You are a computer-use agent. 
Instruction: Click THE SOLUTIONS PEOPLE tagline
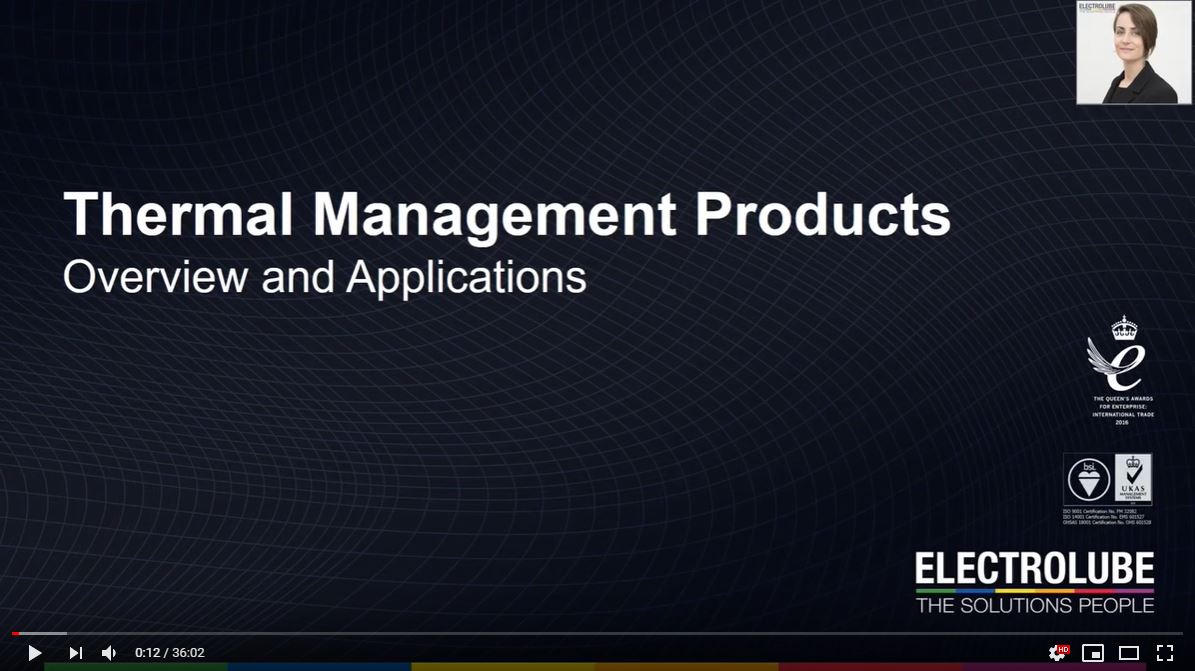(1033, 604)
